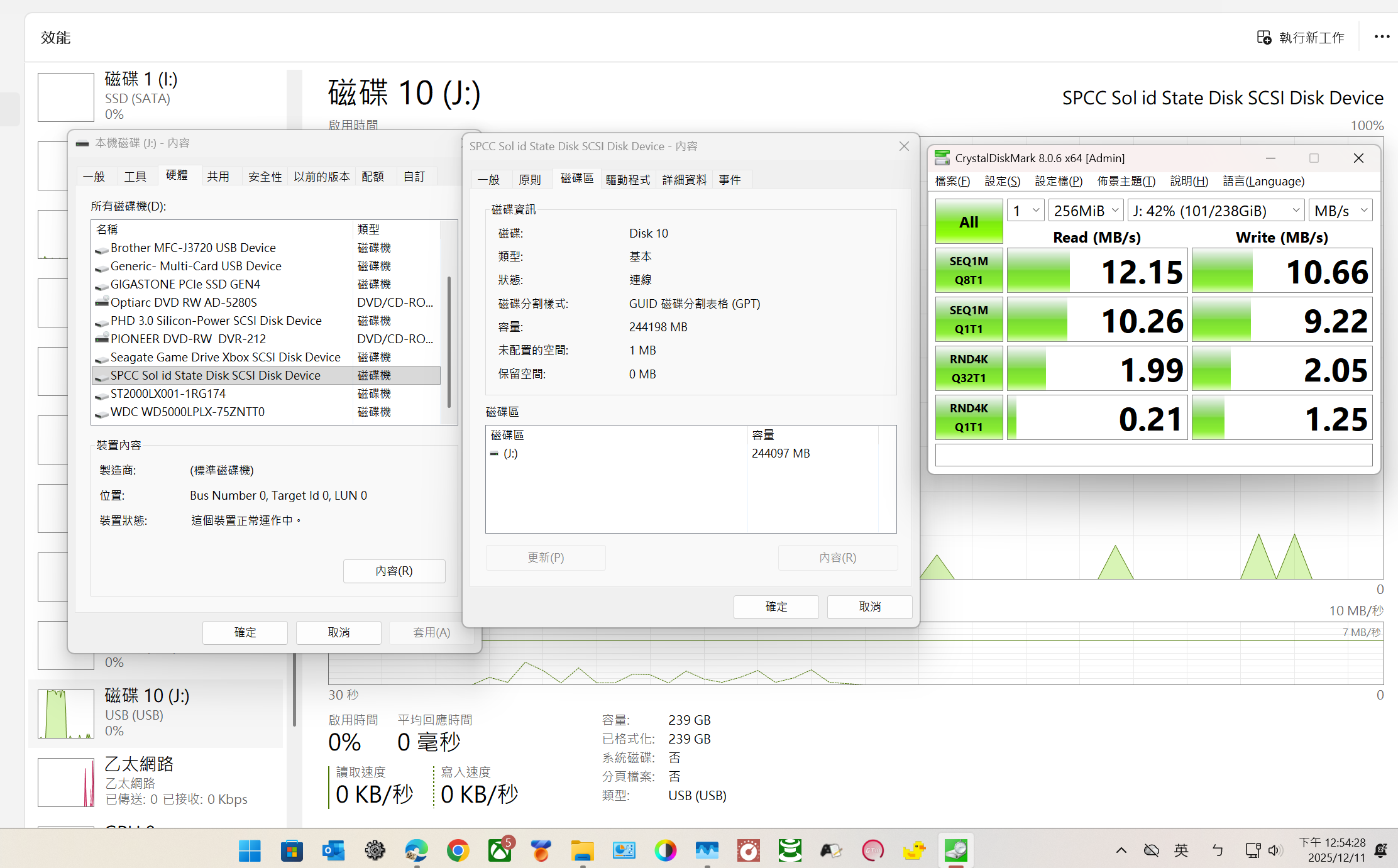Show hidden icons tray chevron
This screenshot has height=868, width=1398.
1121,850
